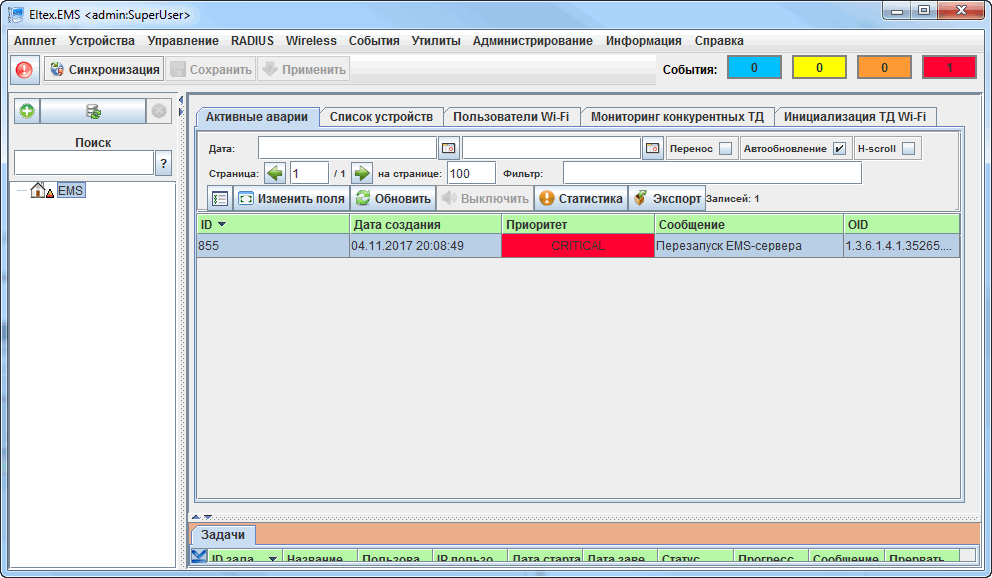Screen dimensions: 992x578
Task: Open the Утилиты menu
Action: [x=436, y=40]
